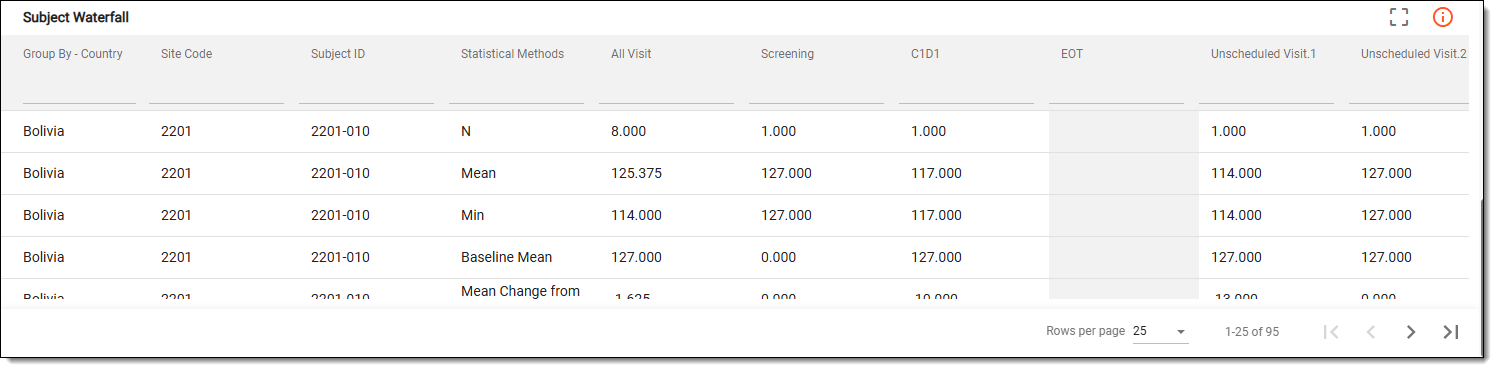Select the Baseline Mean cell

[x=506, y=257]
